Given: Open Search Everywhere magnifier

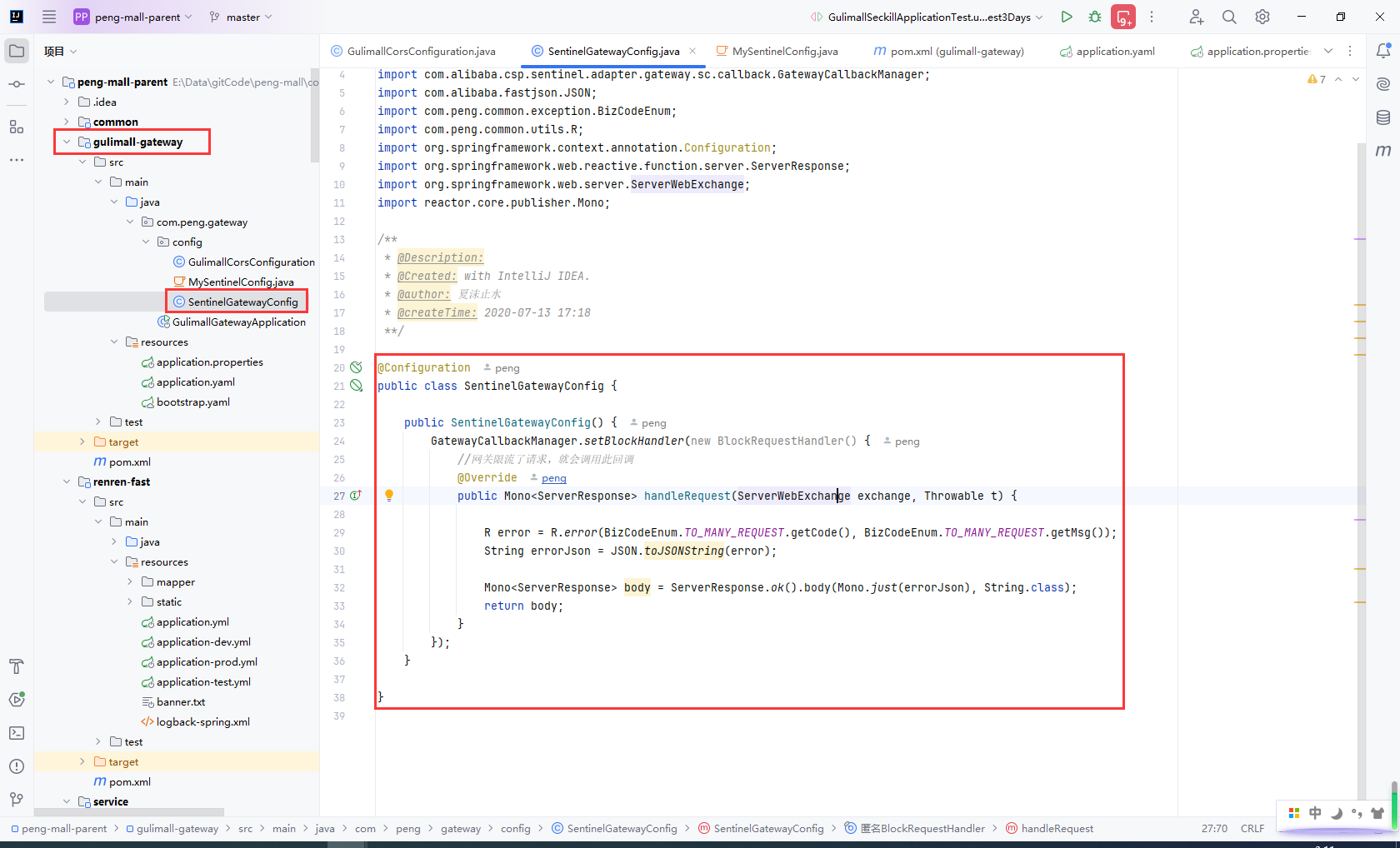Looking at the screenshot, I should click(1229, 17).
